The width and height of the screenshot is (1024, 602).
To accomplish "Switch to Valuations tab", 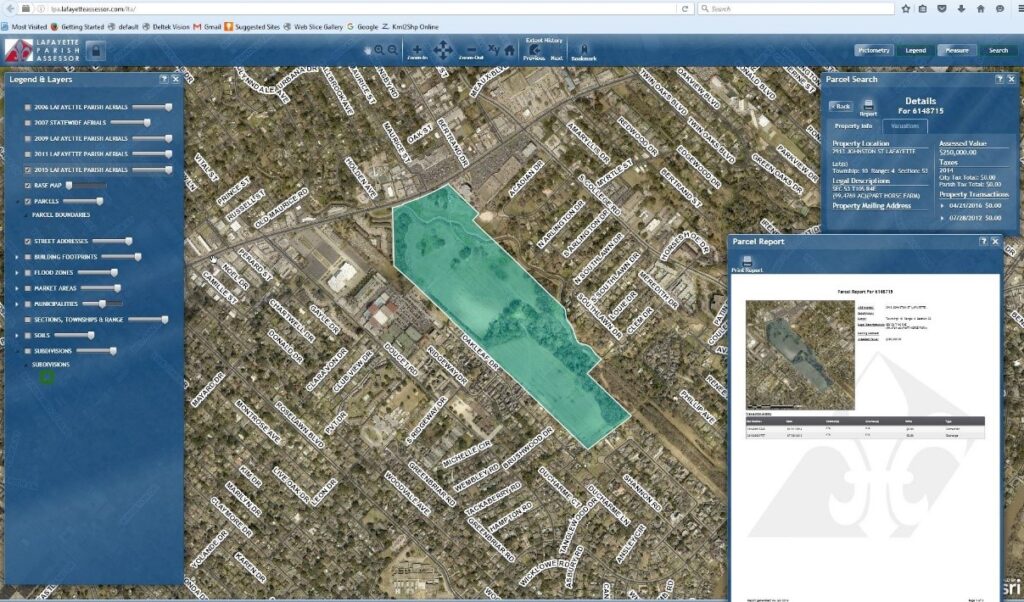I will 904,126.
